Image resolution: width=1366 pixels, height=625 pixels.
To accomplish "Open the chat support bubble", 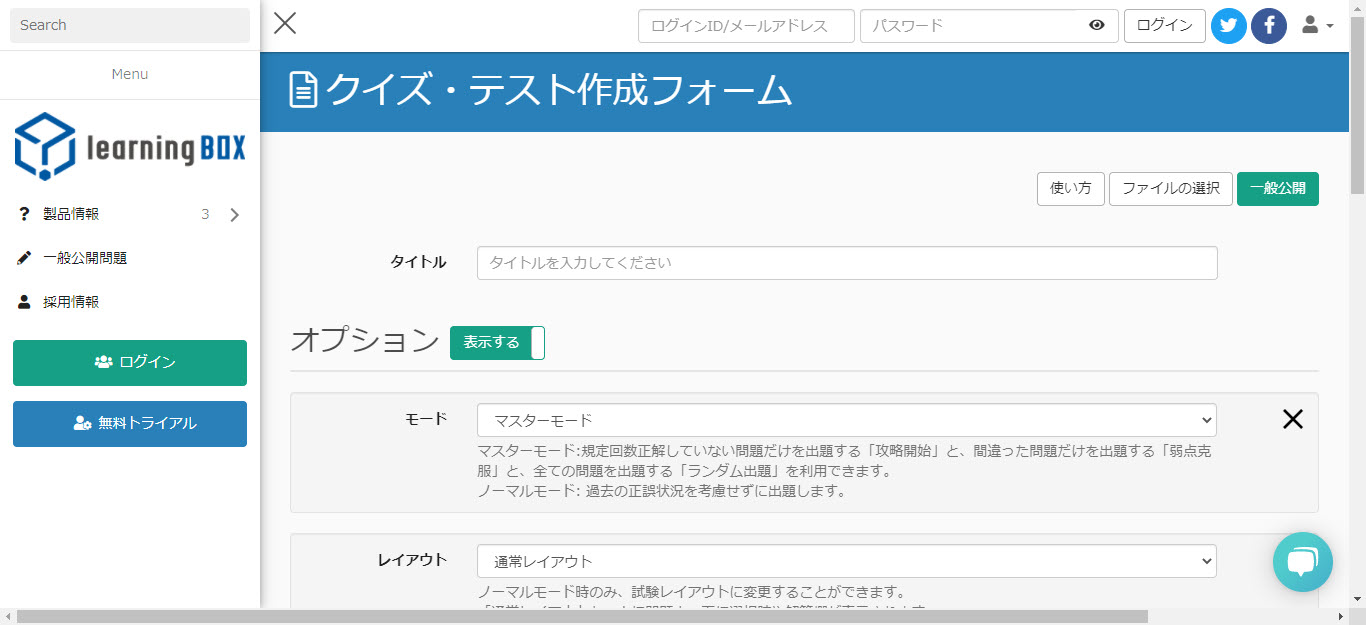I will pos(1302,562).
